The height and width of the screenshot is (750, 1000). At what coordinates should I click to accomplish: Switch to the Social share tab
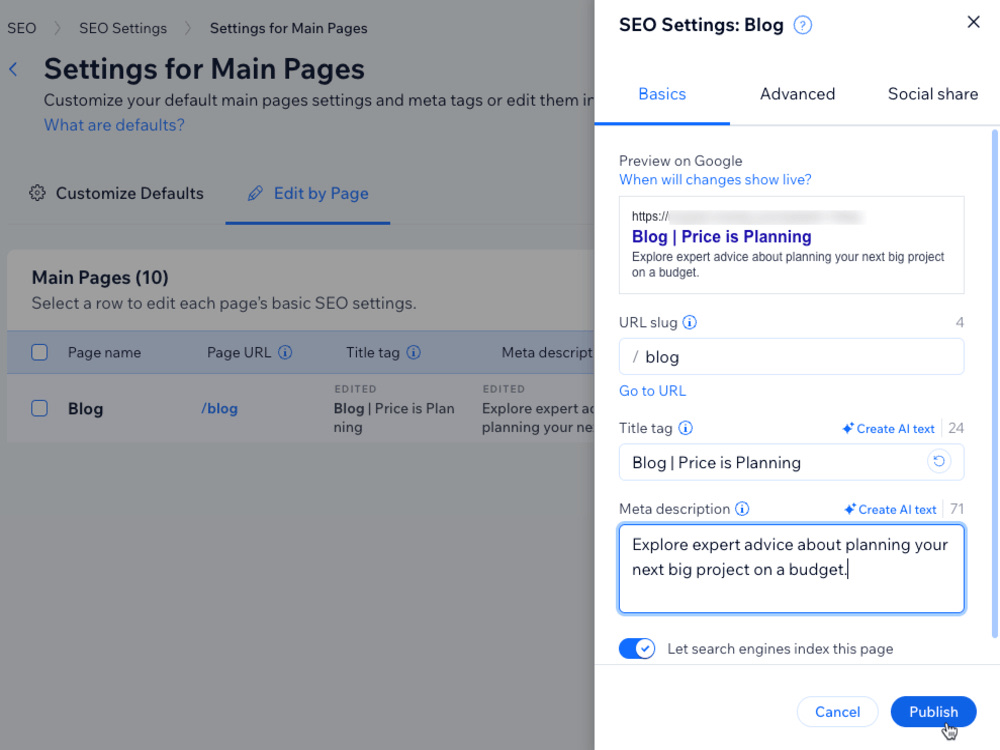[932, 94]
